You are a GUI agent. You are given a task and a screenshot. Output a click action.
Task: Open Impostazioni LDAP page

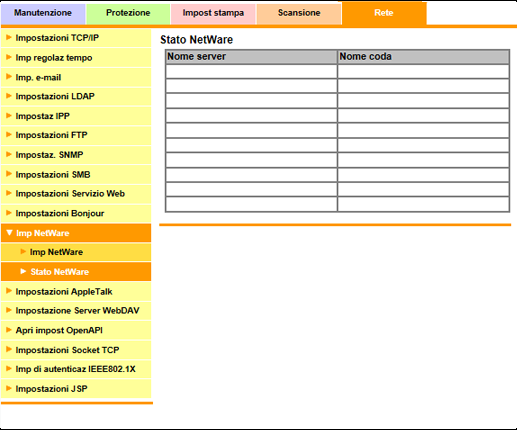click(x=76, y=96)
